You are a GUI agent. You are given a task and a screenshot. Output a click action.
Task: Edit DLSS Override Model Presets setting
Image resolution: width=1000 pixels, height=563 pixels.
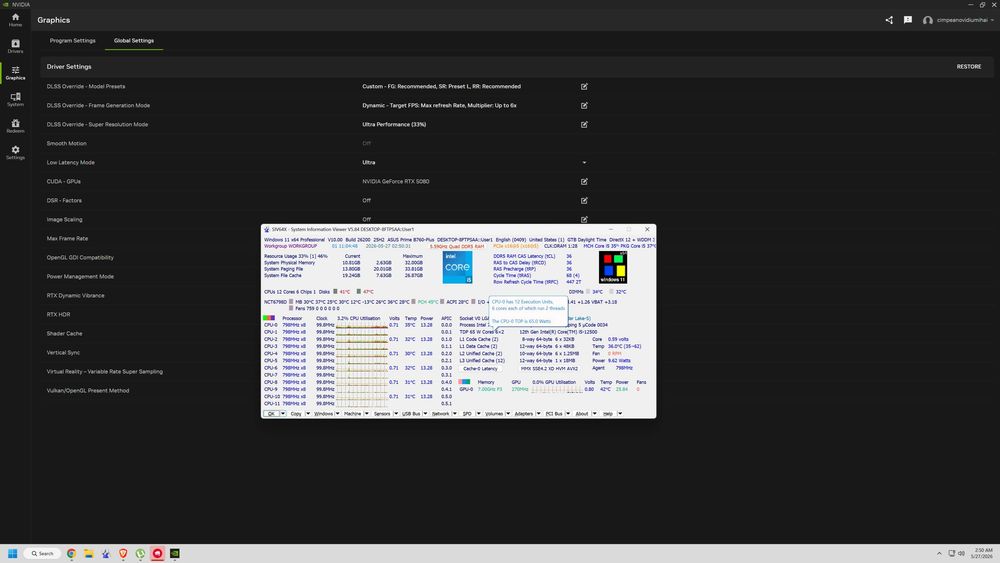click(x=584, y=86)
